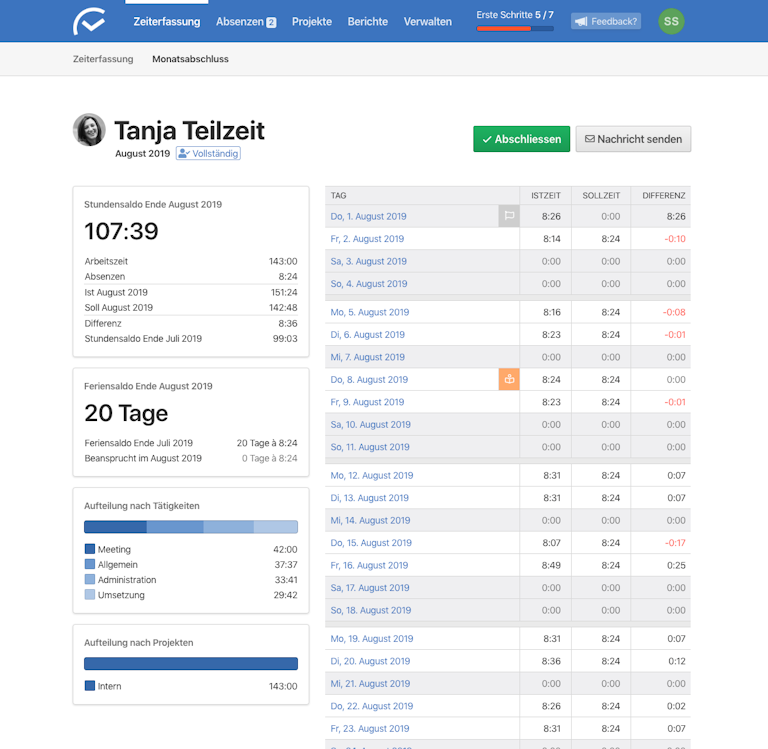Open Mi, 21. August 2019 link

(370, 684)
